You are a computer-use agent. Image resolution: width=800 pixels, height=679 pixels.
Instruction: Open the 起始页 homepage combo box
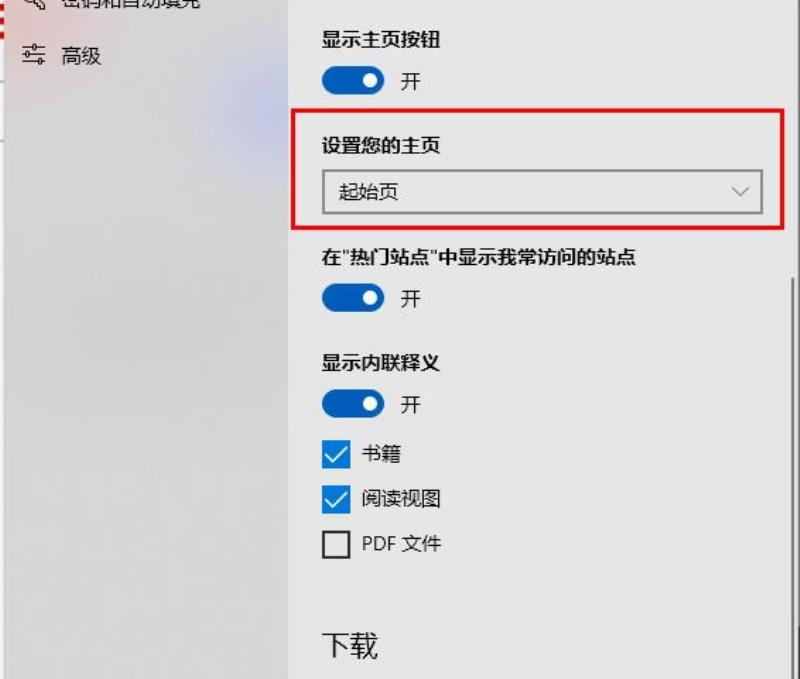[542, 192]
